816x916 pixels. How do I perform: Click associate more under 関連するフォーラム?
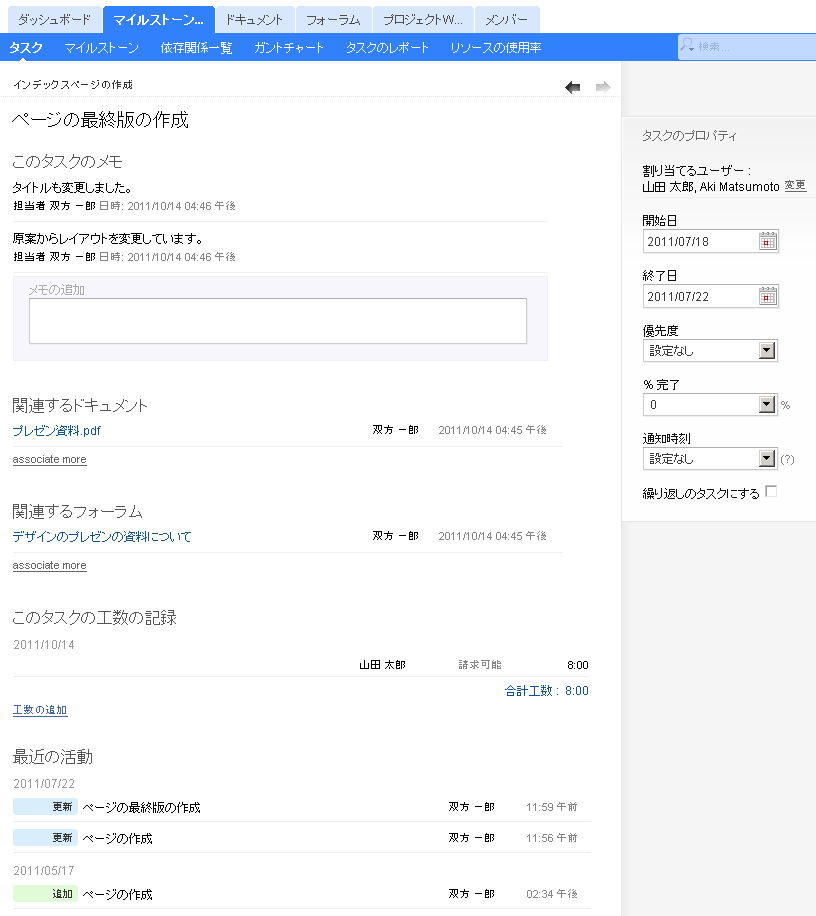50,565
